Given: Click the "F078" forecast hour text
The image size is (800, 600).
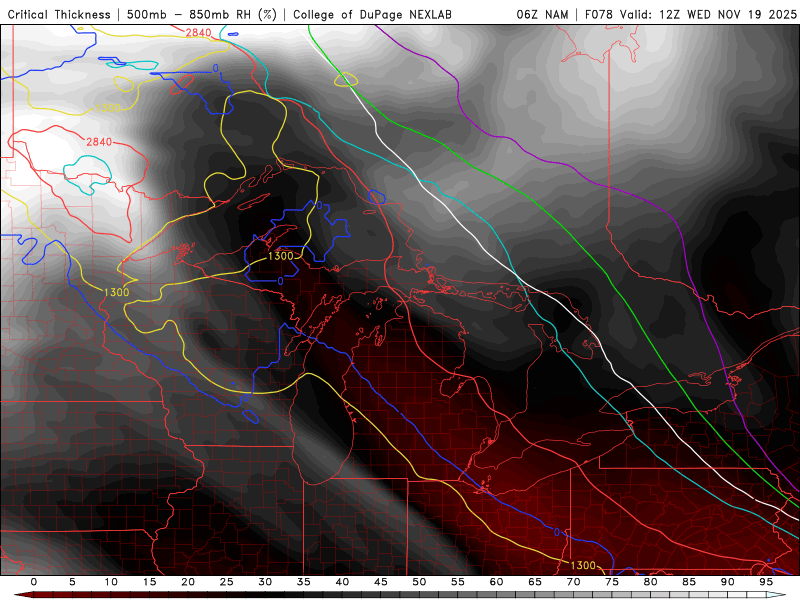Looking at the screenshot, I should (600, 15).
